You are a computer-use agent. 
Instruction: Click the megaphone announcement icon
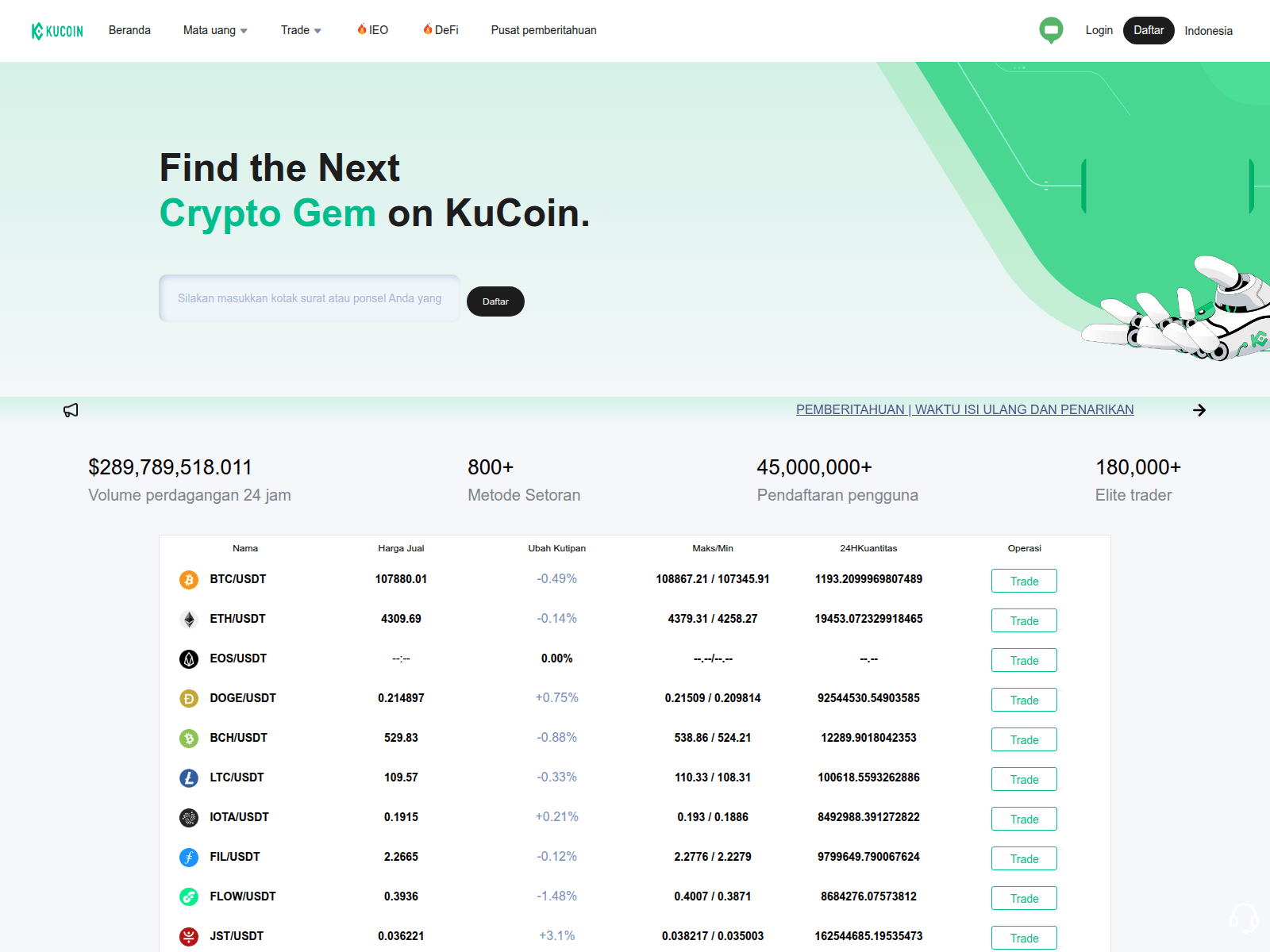pyautogui.click(x=71, y=410)
